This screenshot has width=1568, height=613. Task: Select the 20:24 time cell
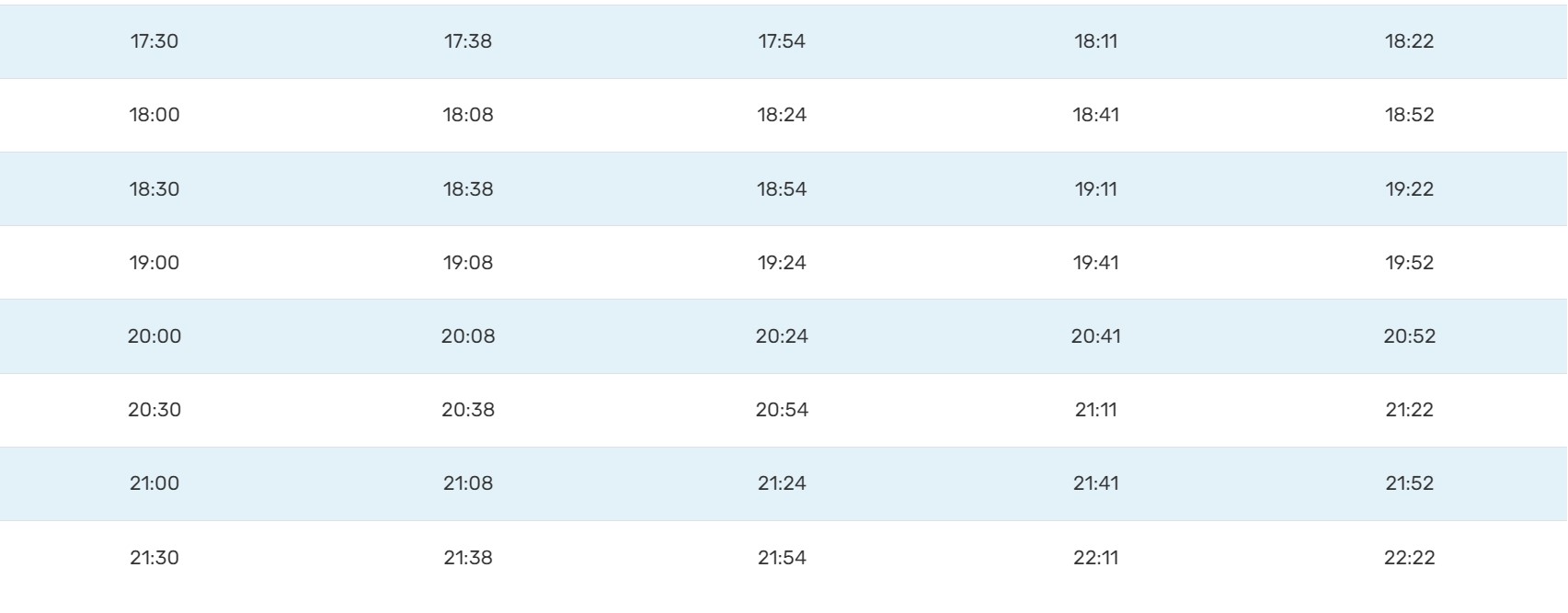tap(782, 336)
